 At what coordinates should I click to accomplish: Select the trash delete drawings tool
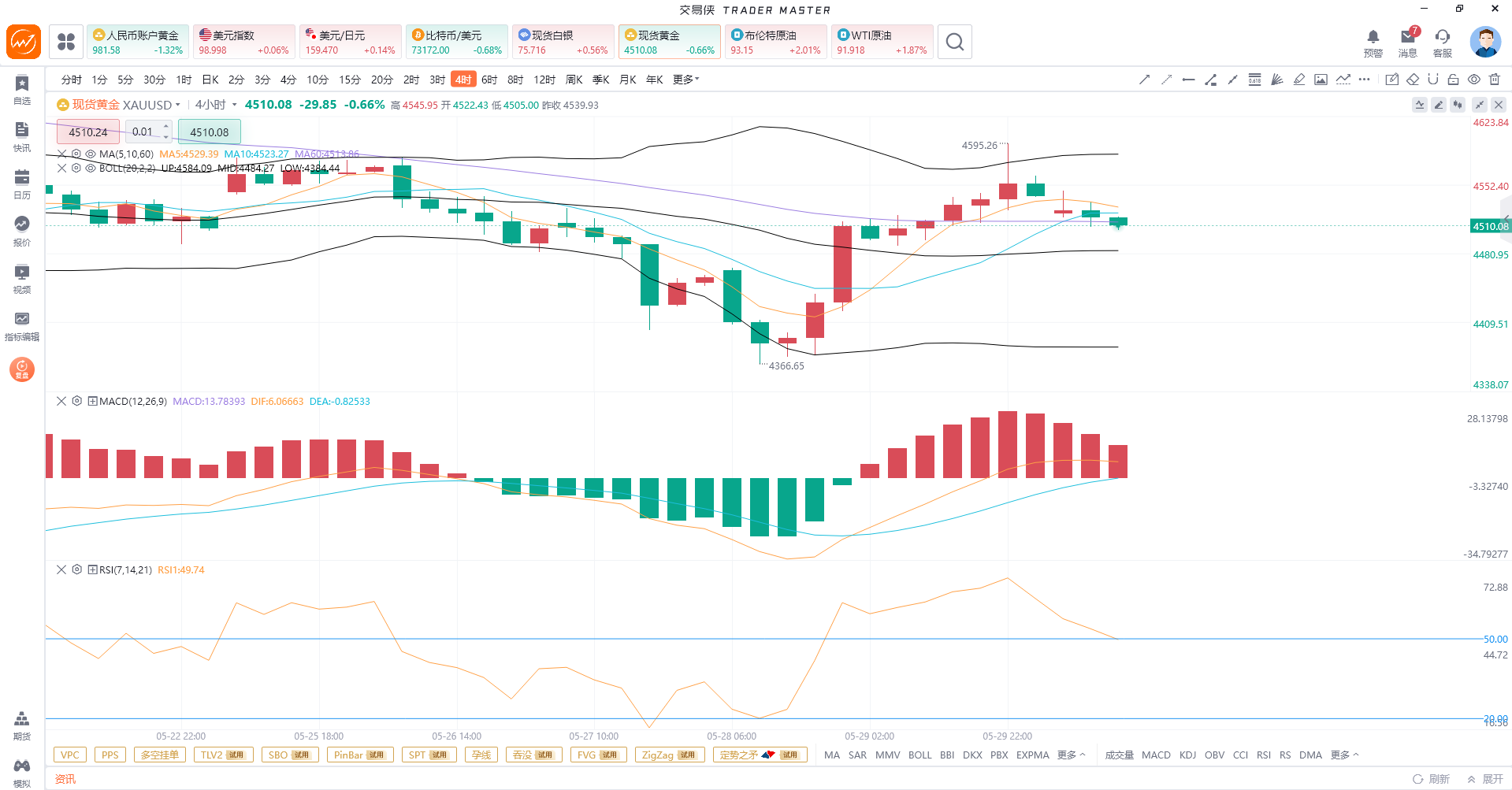[1495, 80]
